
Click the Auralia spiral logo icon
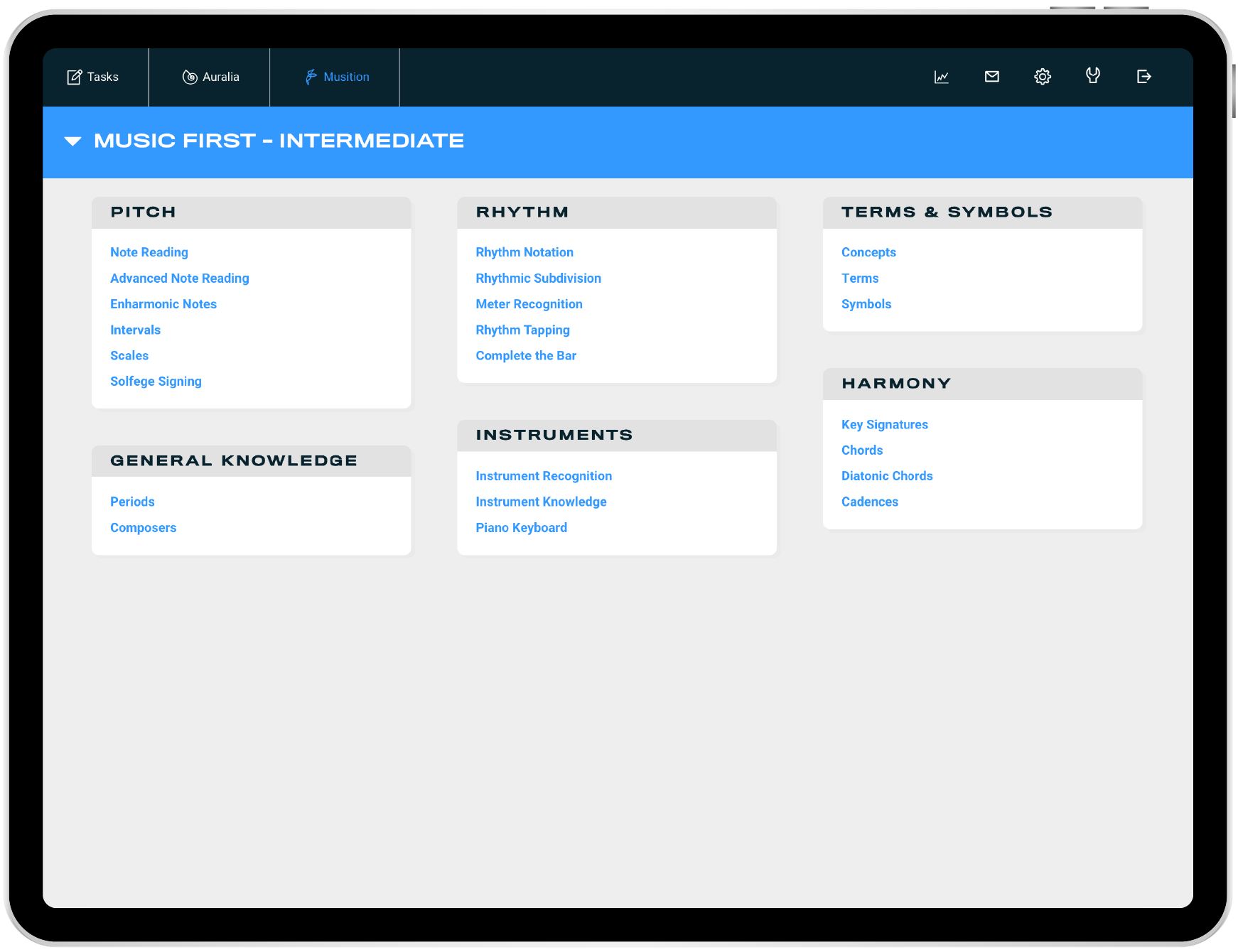click(x=189, y=77)
